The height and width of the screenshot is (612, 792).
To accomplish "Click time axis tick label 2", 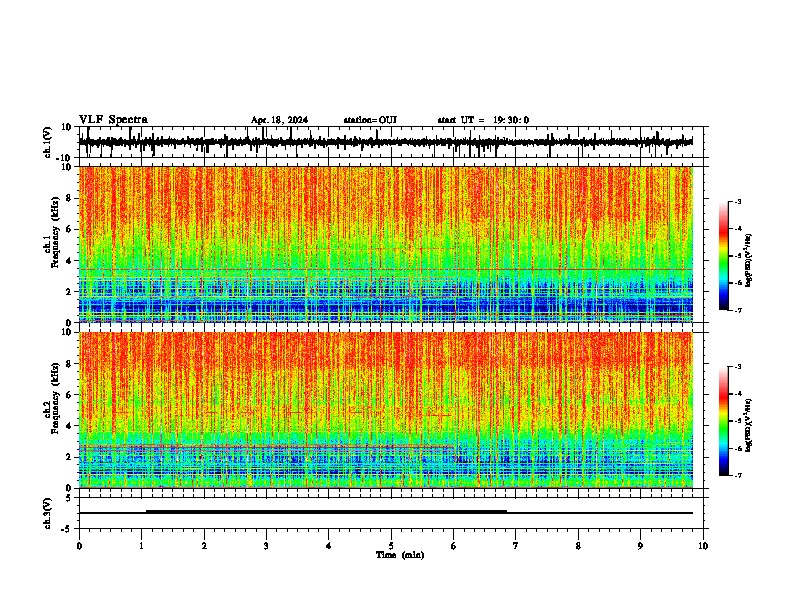I will 204,546.
